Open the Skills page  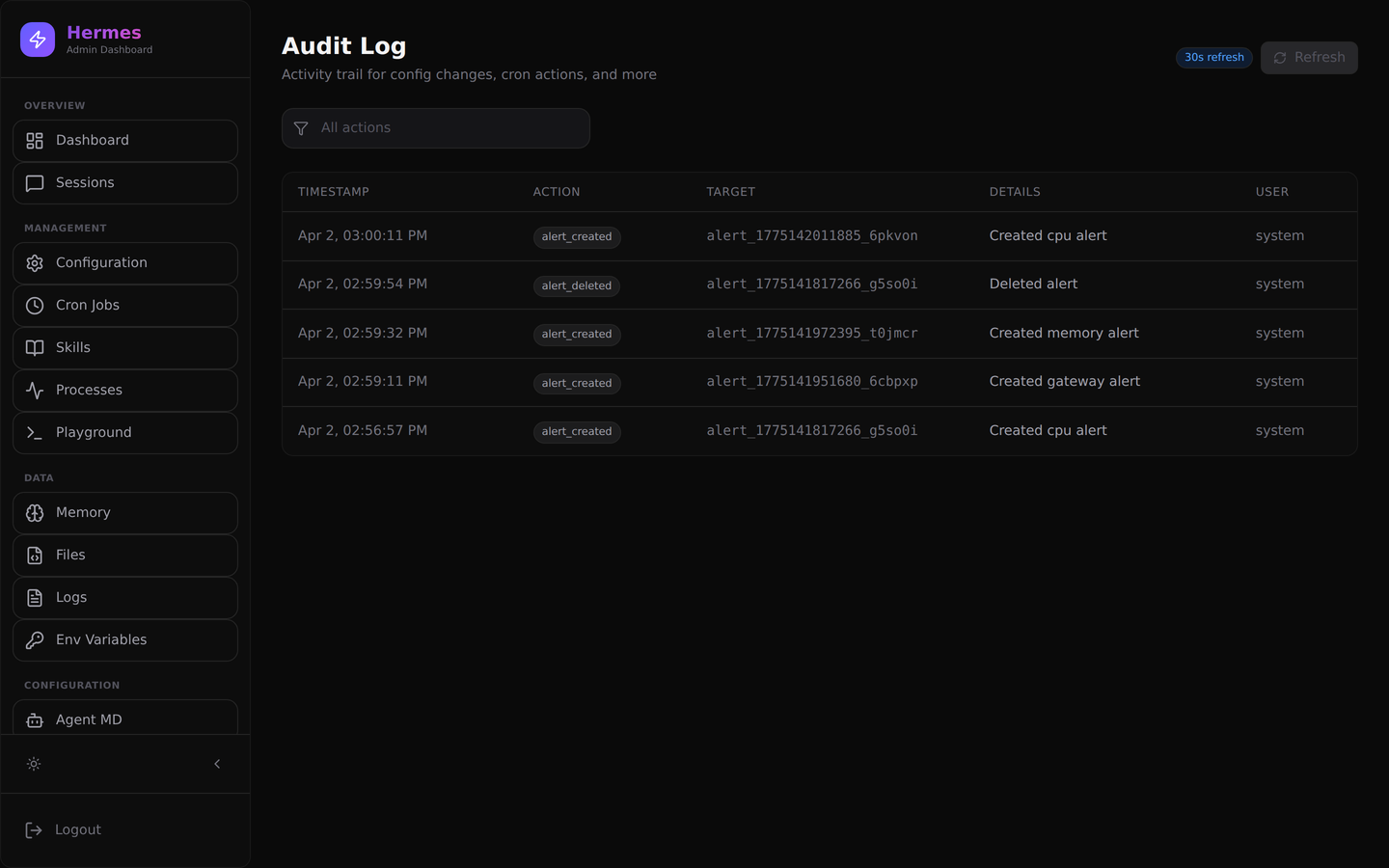[125, 348]
